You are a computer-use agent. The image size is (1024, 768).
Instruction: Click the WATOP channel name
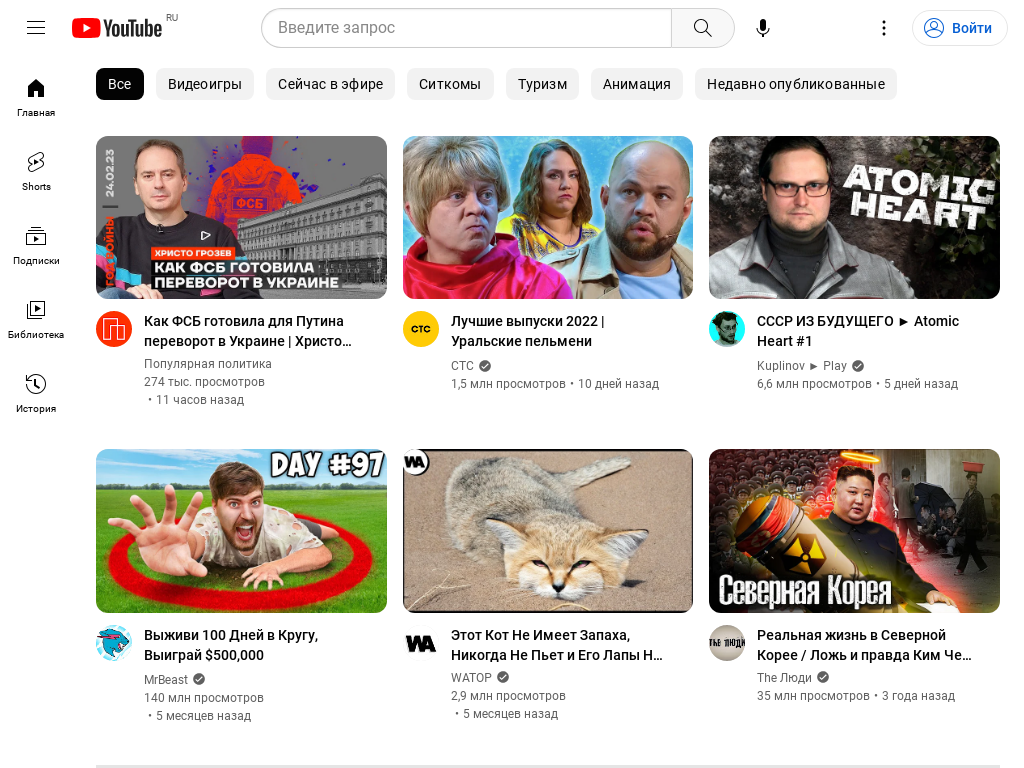pyautogui.click(x=471, y=678)
